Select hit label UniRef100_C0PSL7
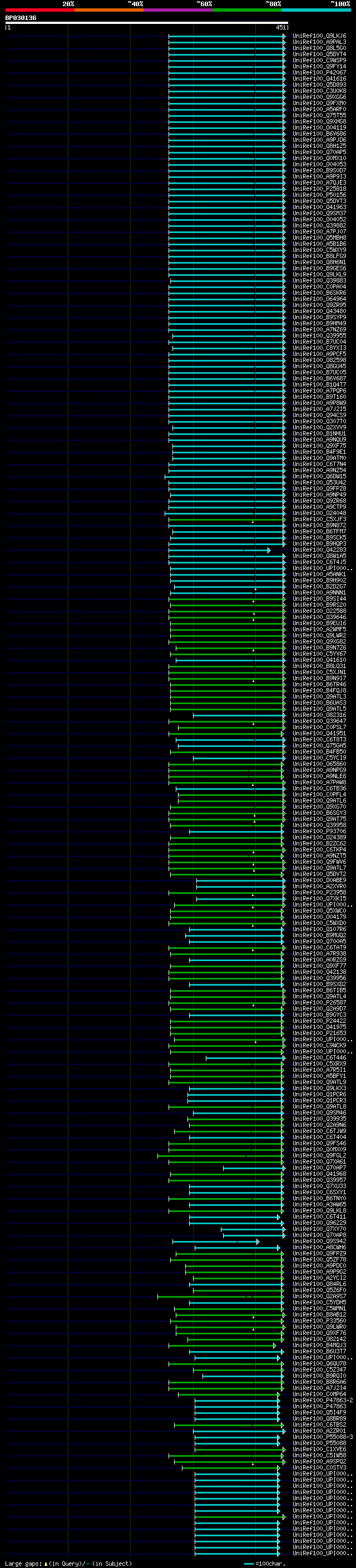The image size is (356, 1568). pyautogui.click(x=319, y=728)
